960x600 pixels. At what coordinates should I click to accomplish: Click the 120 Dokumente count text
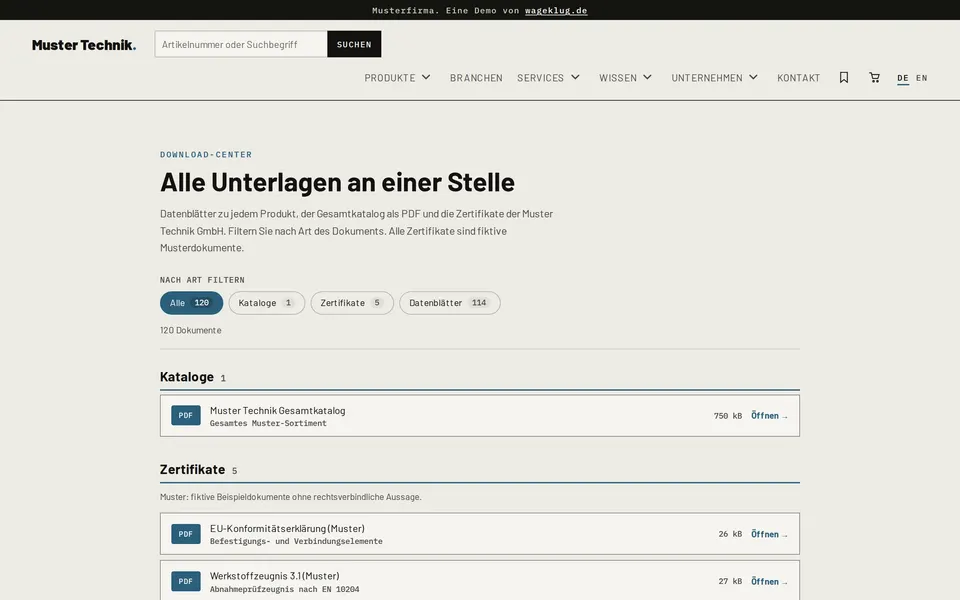[x=190, y=330]
